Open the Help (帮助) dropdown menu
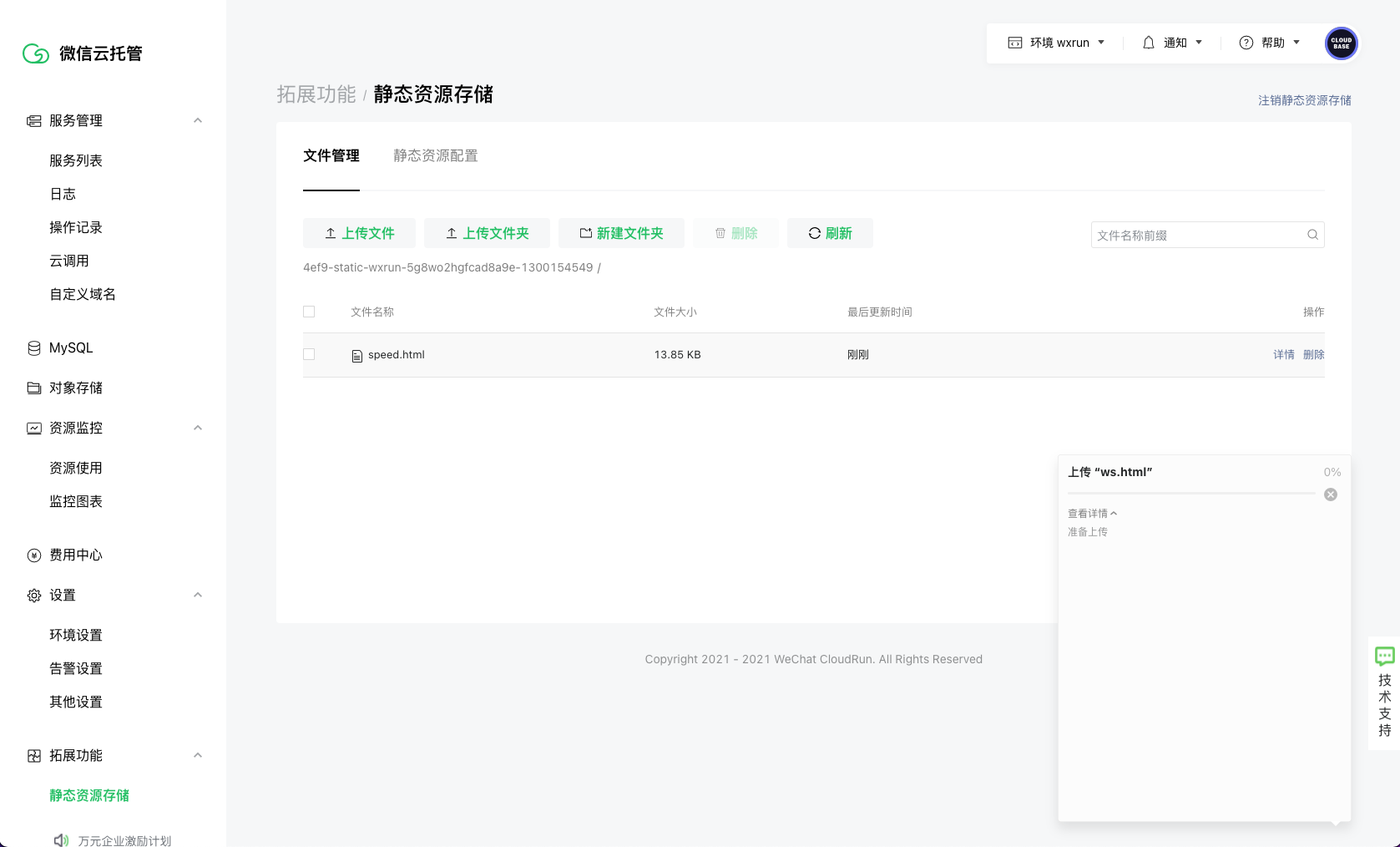 [1270, 43]
